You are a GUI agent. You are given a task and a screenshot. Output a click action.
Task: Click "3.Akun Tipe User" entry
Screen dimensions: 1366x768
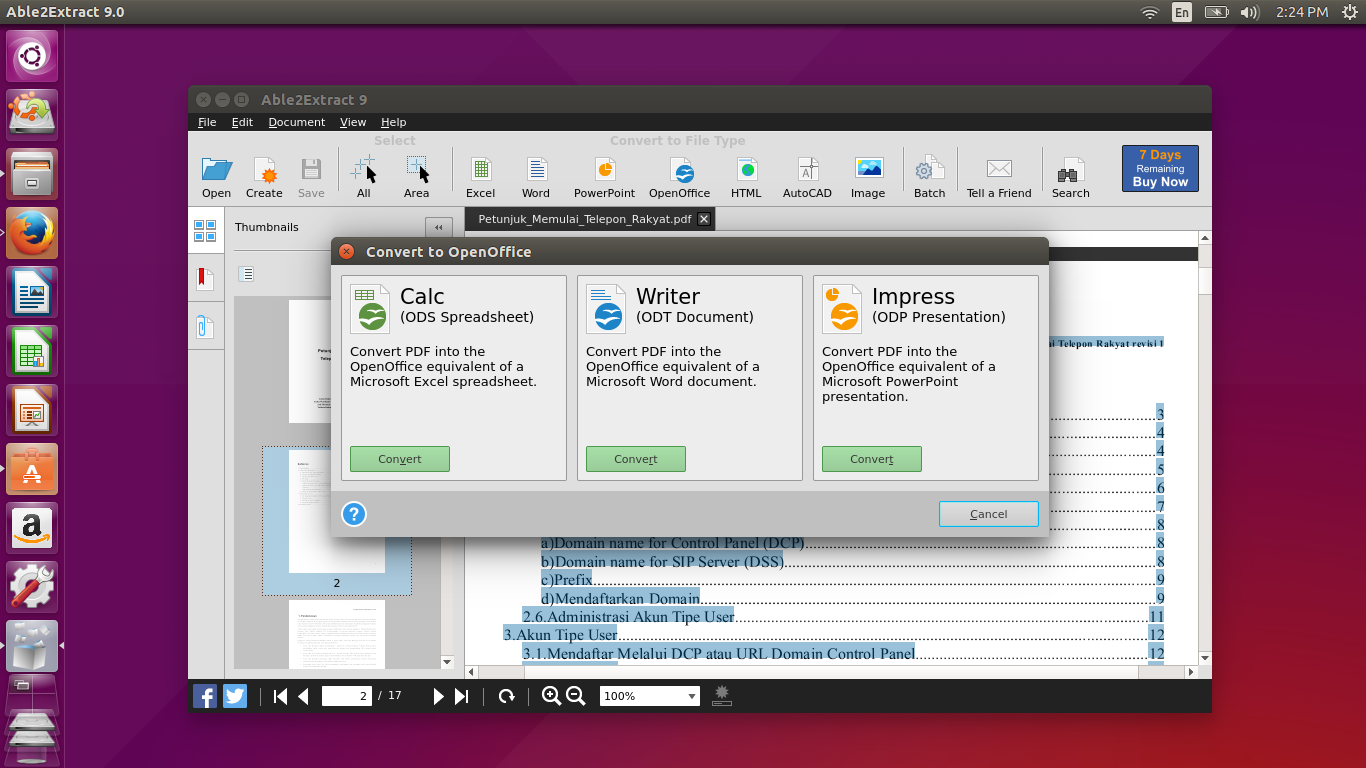[560, 635]
